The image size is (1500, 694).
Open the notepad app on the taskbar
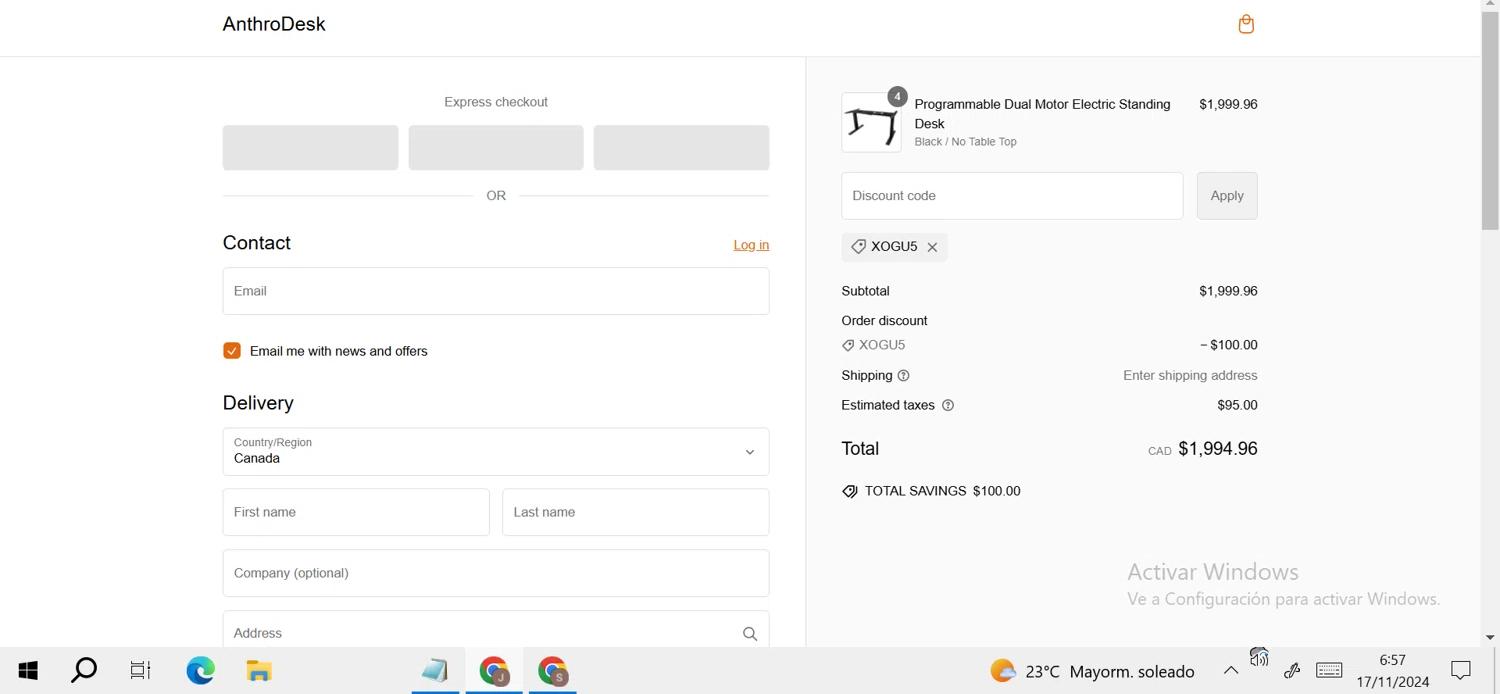coord(435,671)
